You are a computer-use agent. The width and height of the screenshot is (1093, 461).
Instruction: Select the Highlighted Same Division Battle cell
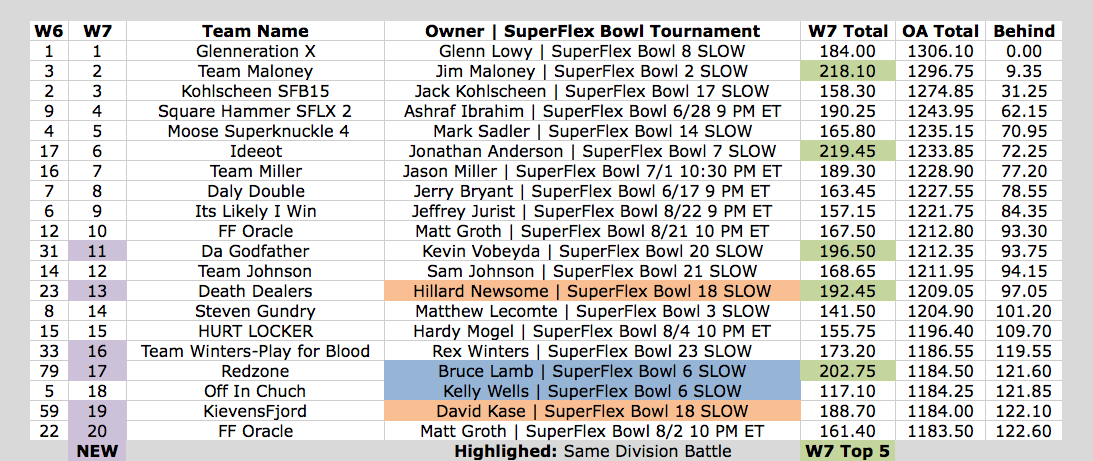(593, 451)
